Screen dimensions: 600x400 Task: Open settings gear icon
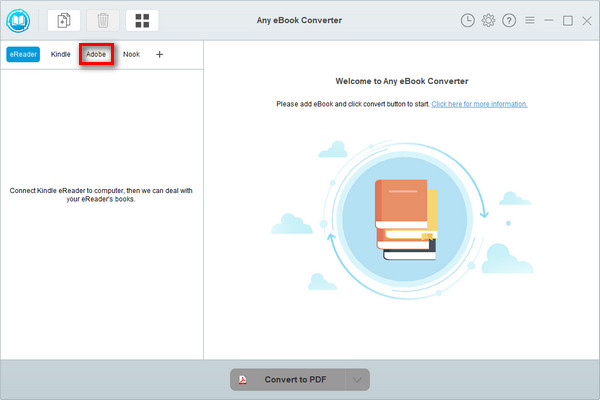pos(488,20)
